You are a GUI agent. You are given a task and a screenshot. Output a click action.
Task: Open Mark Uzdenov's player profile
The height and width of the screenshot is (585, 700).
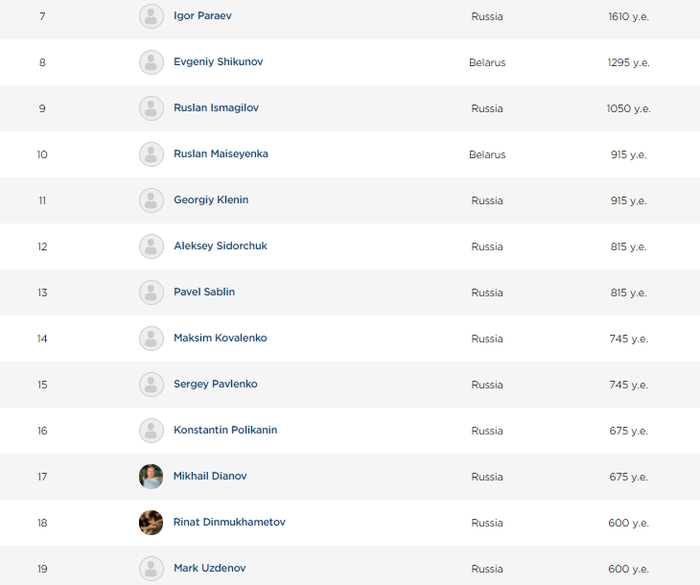pos(209,568)
